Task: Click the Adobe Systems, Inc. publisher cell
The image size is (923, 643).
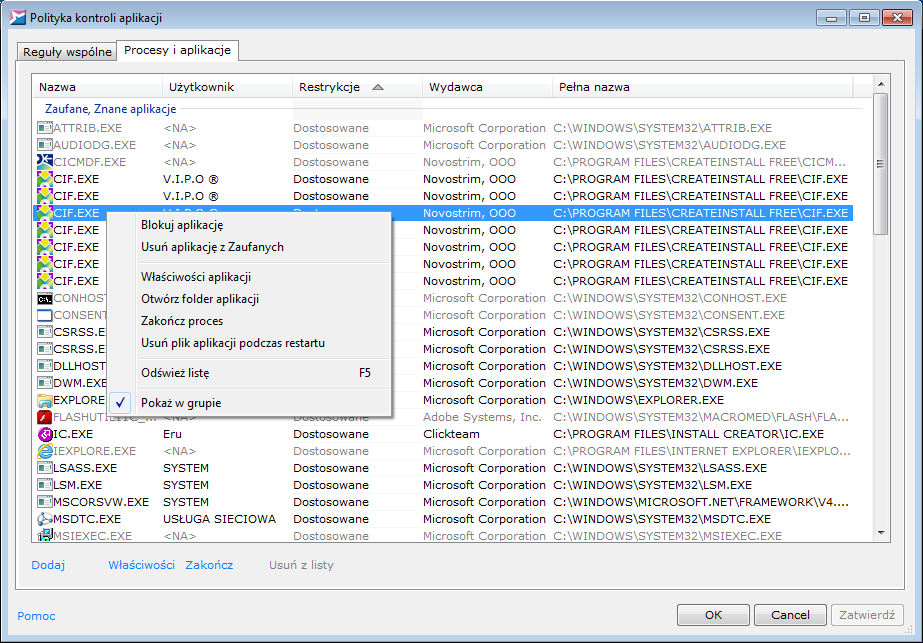Action: 482,417
